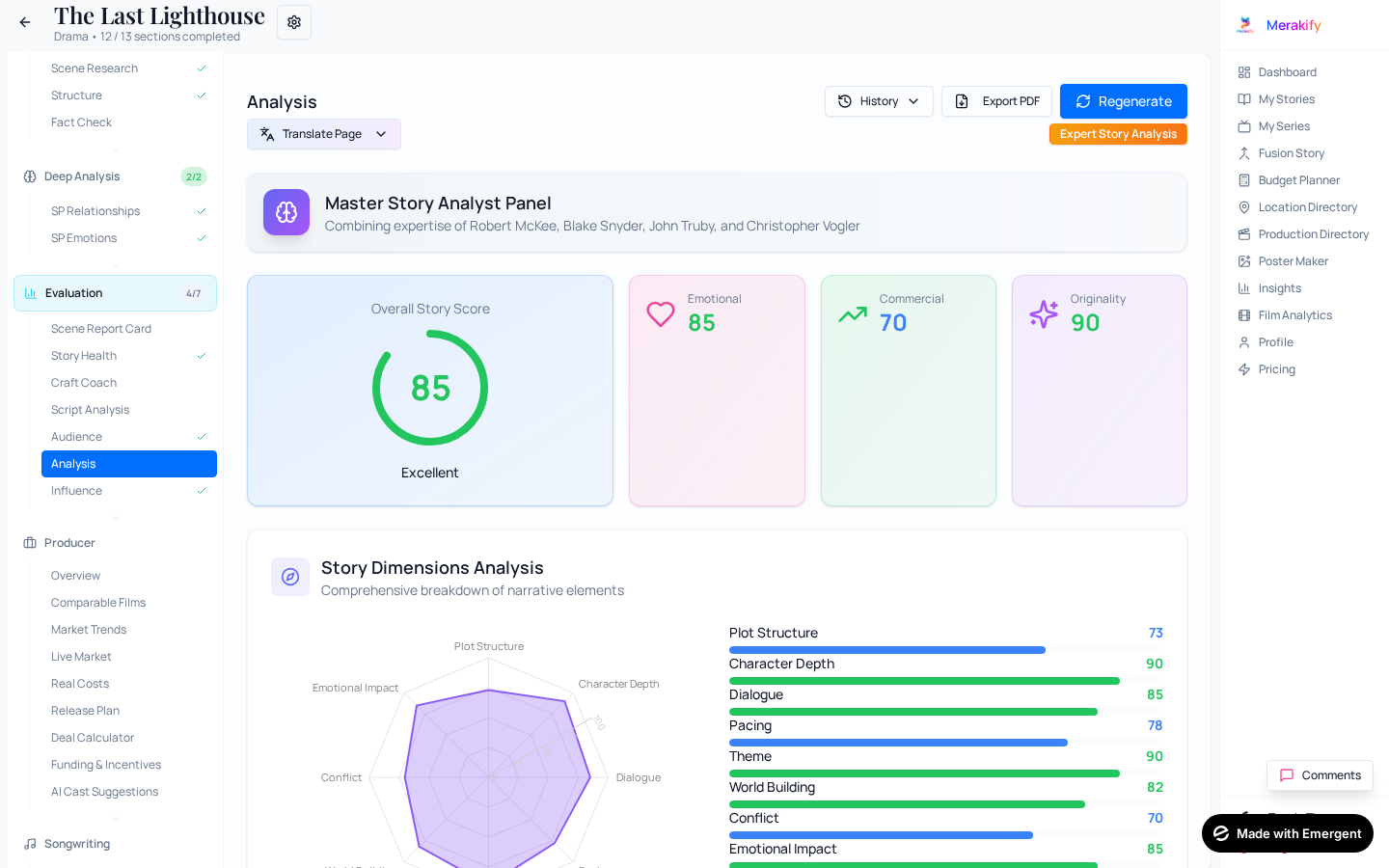Click the Overall Story Score ring
1389x868 pixels.
(430, 388)
